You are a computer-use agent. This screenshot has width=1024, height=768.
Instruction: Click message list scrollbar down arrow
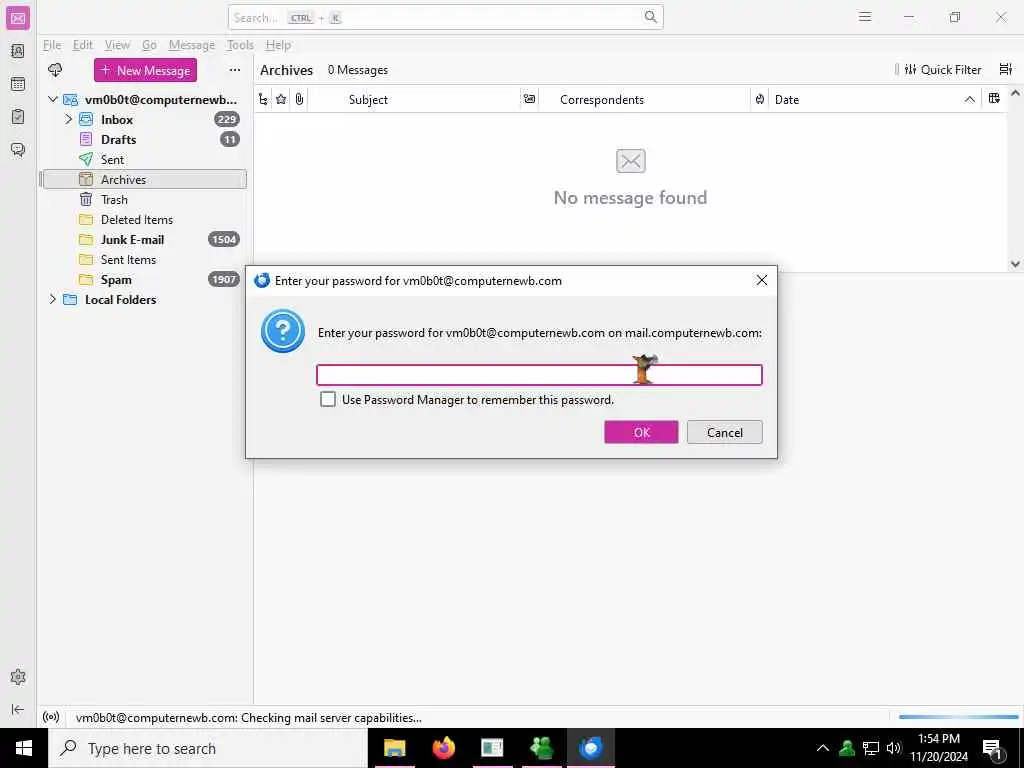pyautogui.click(x=1015, y=264)
